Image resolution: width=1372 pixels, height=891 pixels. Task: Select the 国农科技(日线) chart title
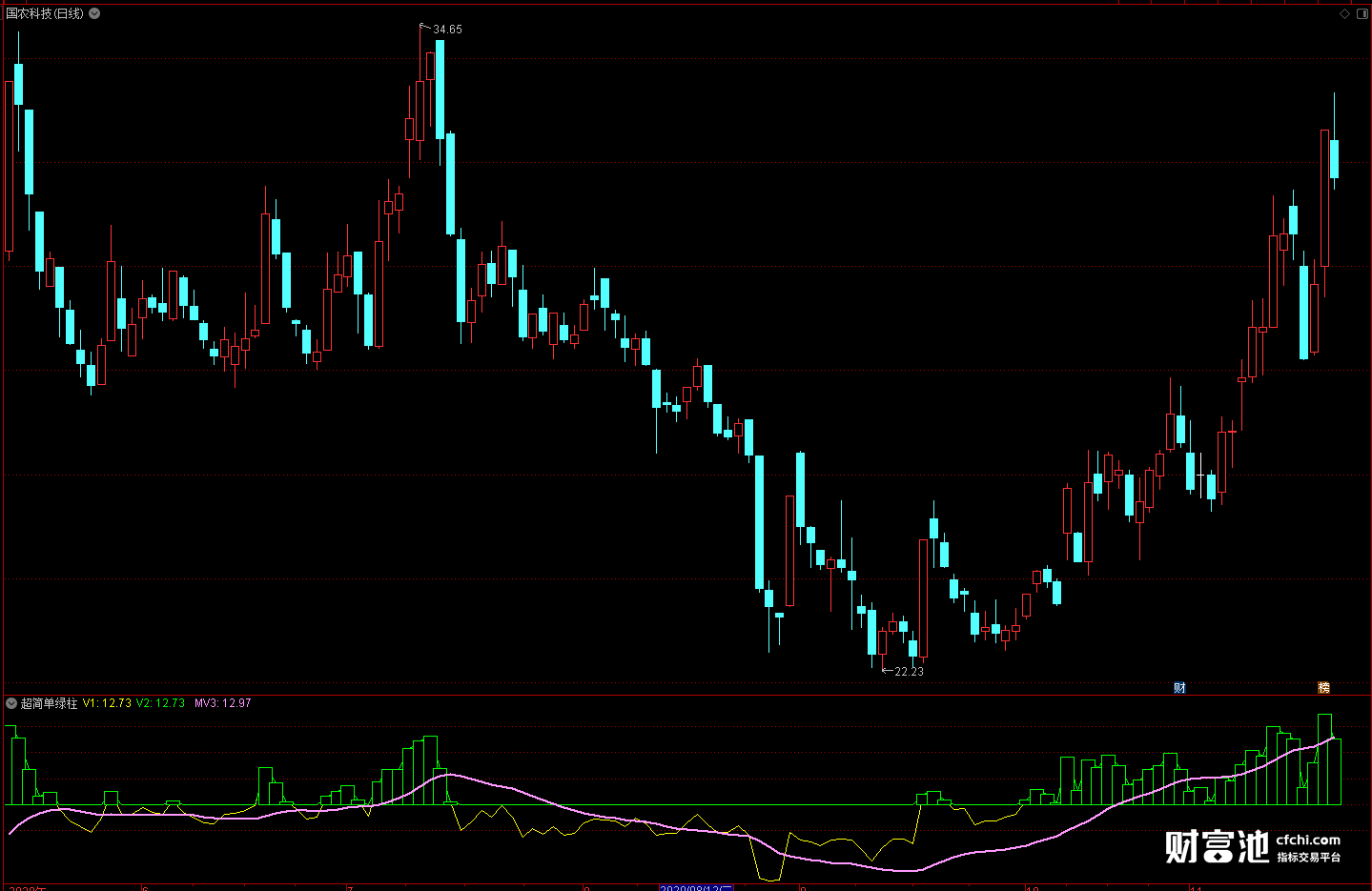pyautogui.click(x=45, y=13)
